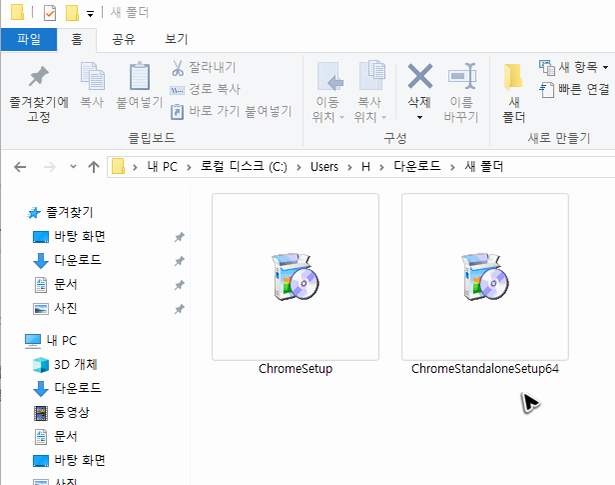
Task: Click the Forward navigation arrow
Action: coord(49,167)
